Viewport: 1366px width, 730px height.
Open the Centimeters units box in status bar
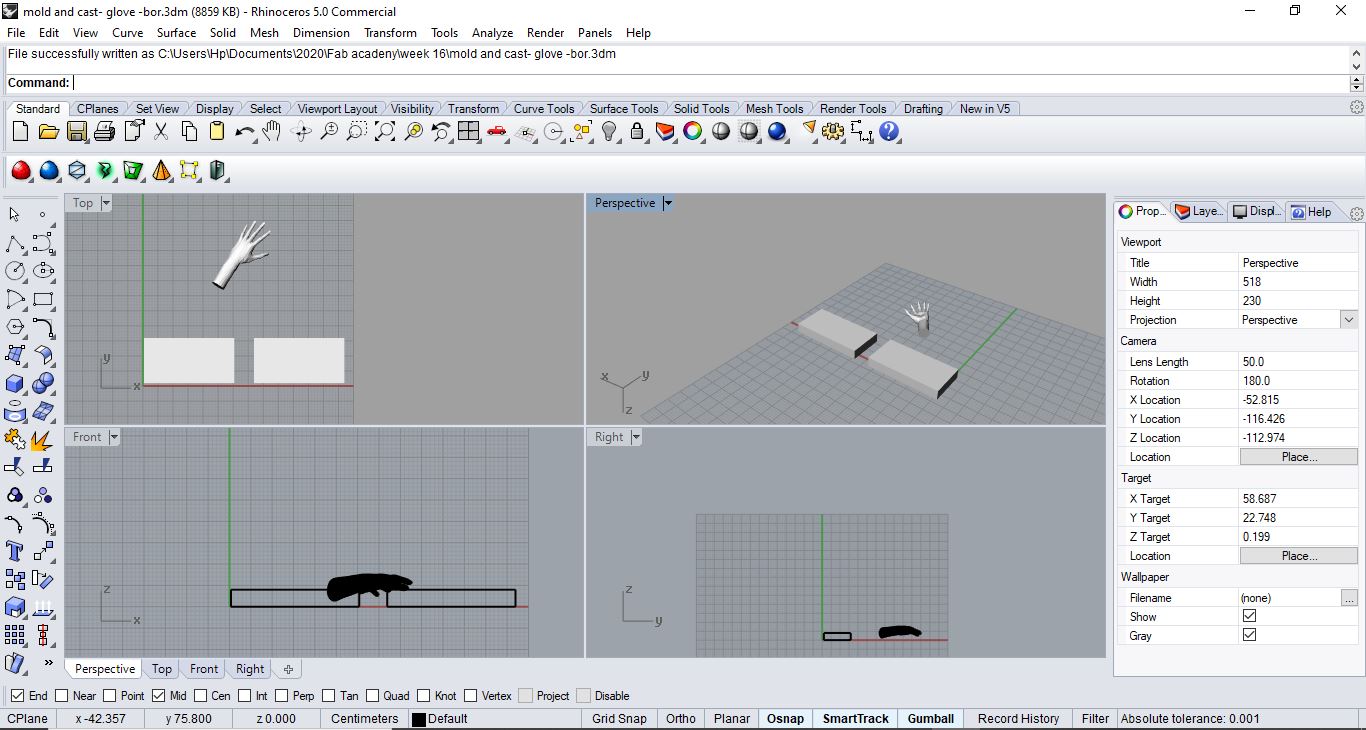(x=364, y=719)
